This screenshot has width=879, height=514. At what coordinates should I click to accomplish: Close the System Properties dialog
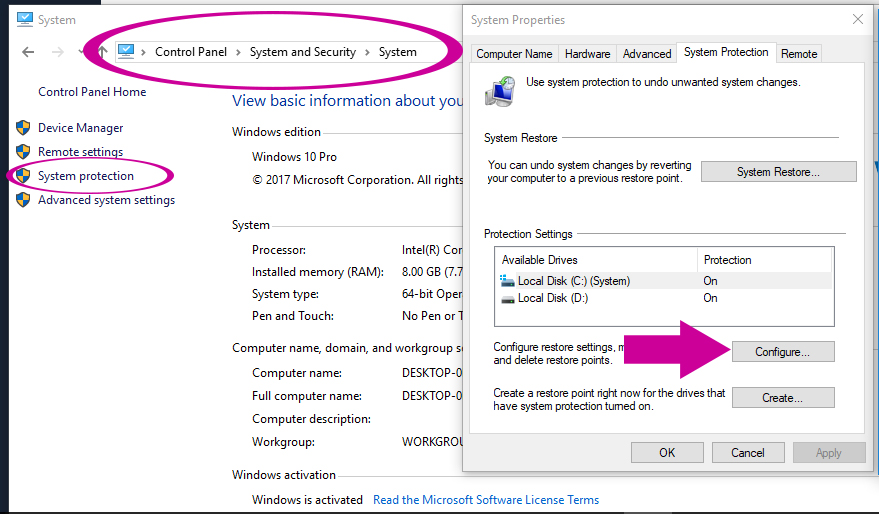[858, 20]
